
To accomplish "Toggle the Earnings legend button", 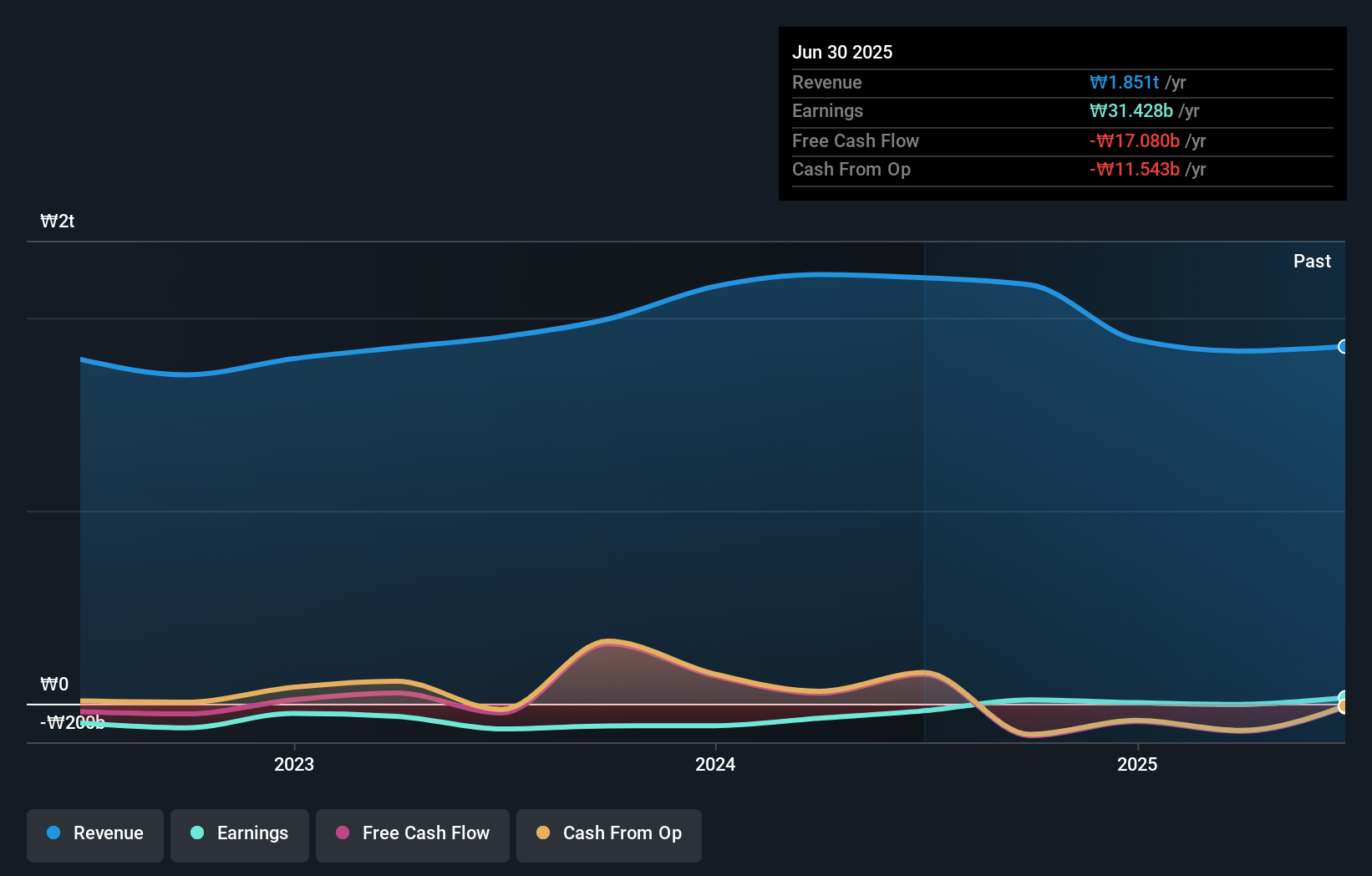I will click(x=240, y=835).
